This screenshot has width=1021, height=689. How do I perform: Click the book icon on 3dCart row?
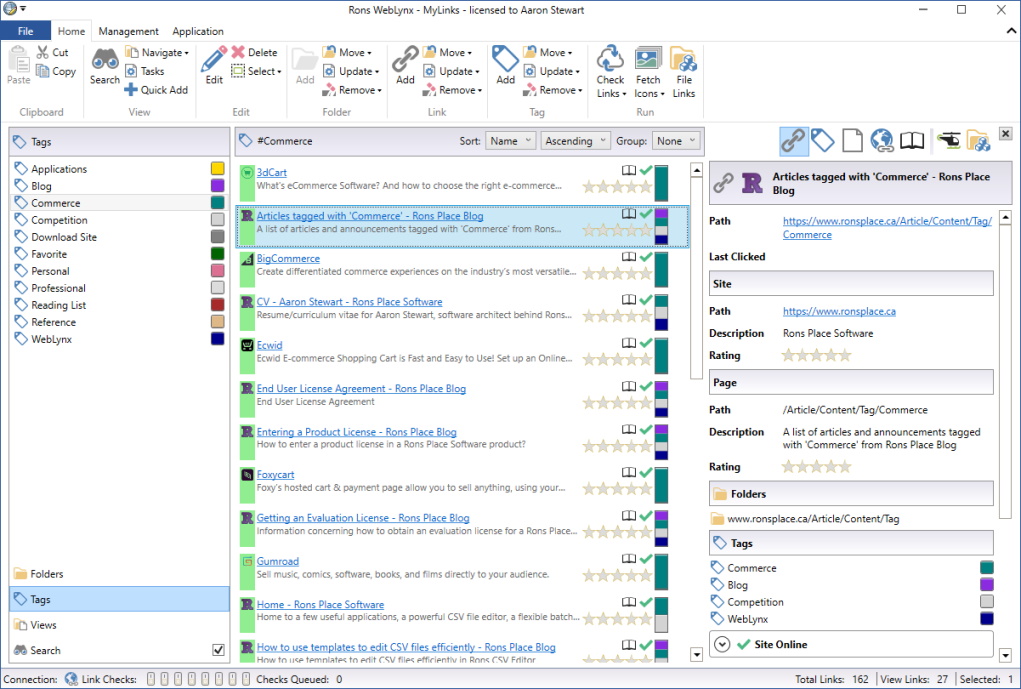(x=628, y=171)
